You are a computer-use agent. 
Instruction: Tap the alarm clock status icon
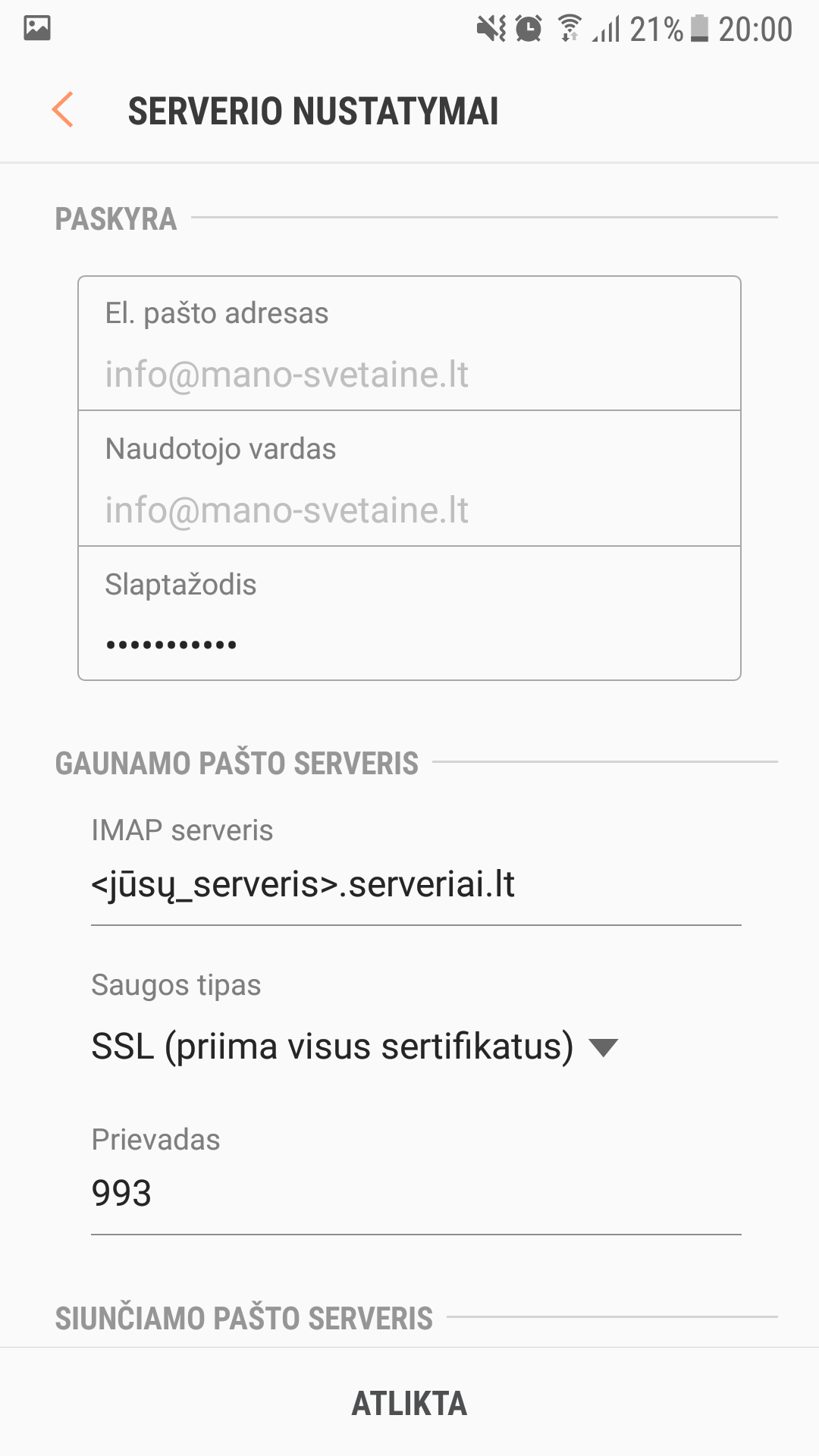529,29
